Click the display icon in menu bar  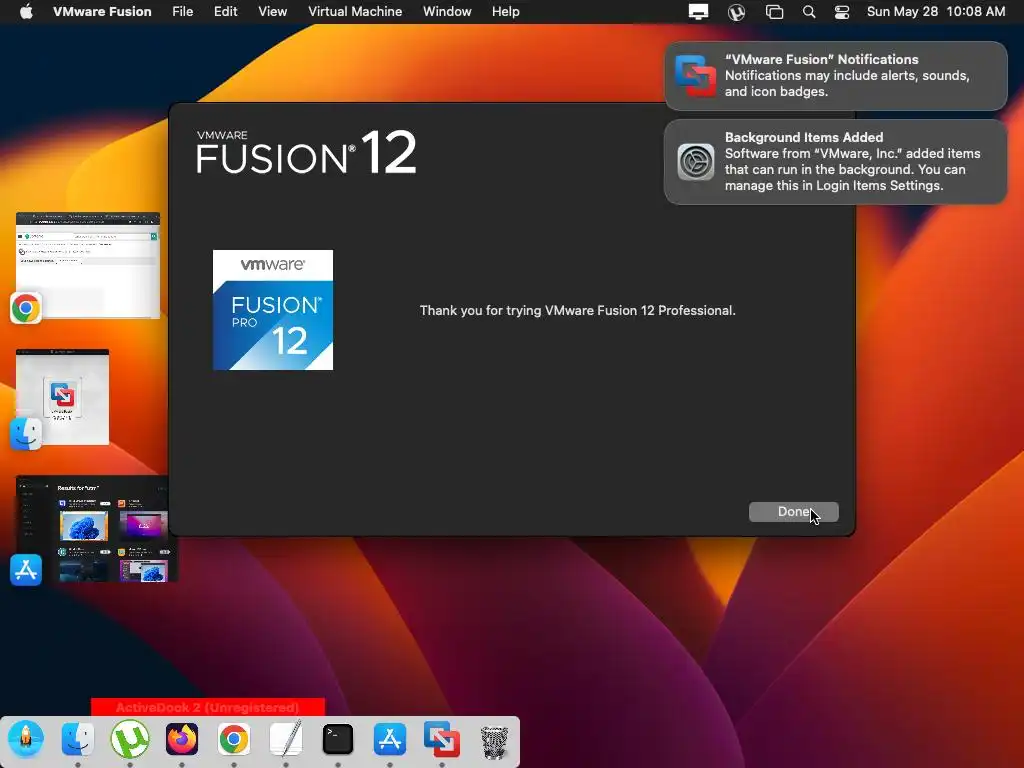[x=698, y=12]
